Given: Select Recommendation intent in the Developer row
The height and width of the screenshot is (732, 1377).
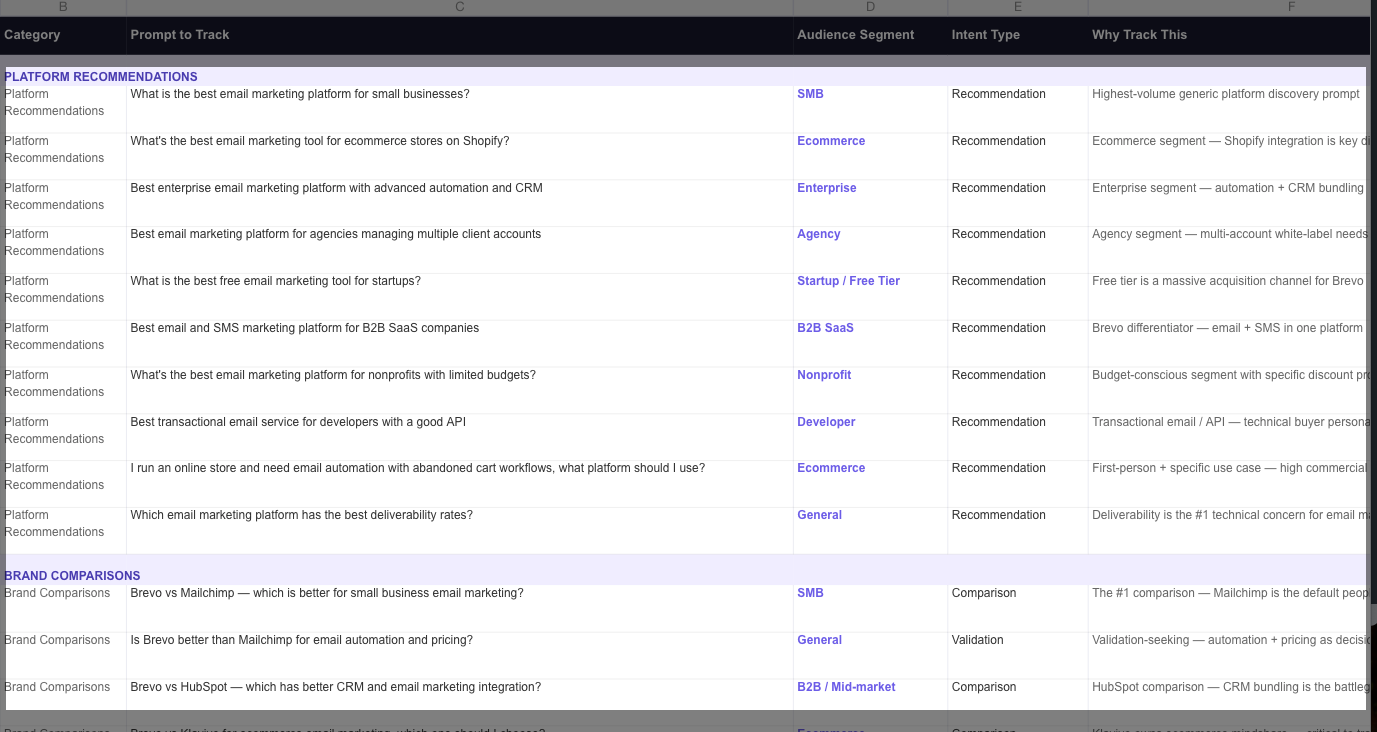Looking at the screenshot, I should (1018, 437).
